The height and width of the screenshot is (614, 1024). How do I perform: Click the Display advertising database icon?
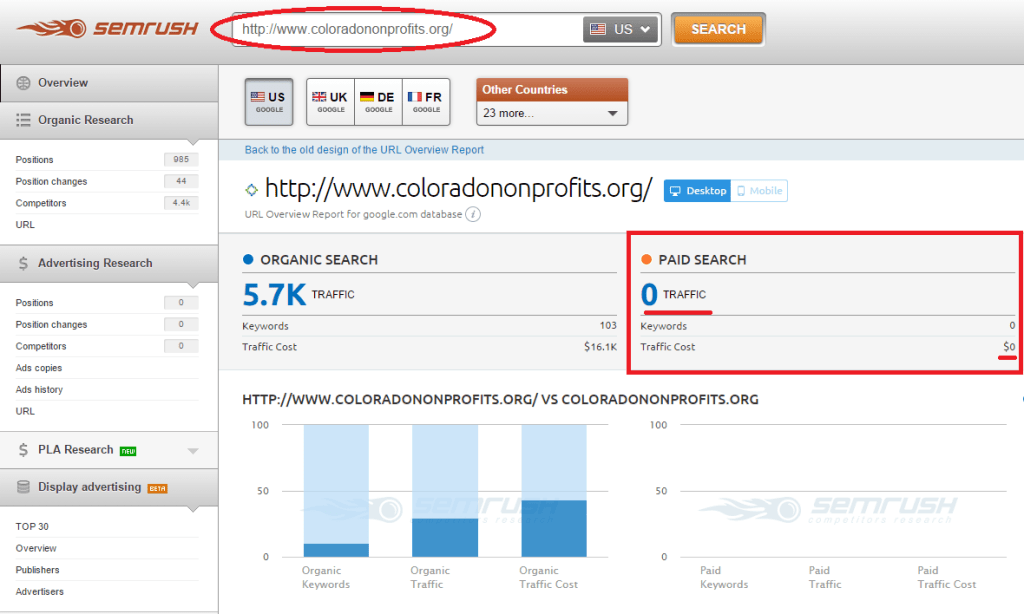pyautogui.click(x=24, y=487)
